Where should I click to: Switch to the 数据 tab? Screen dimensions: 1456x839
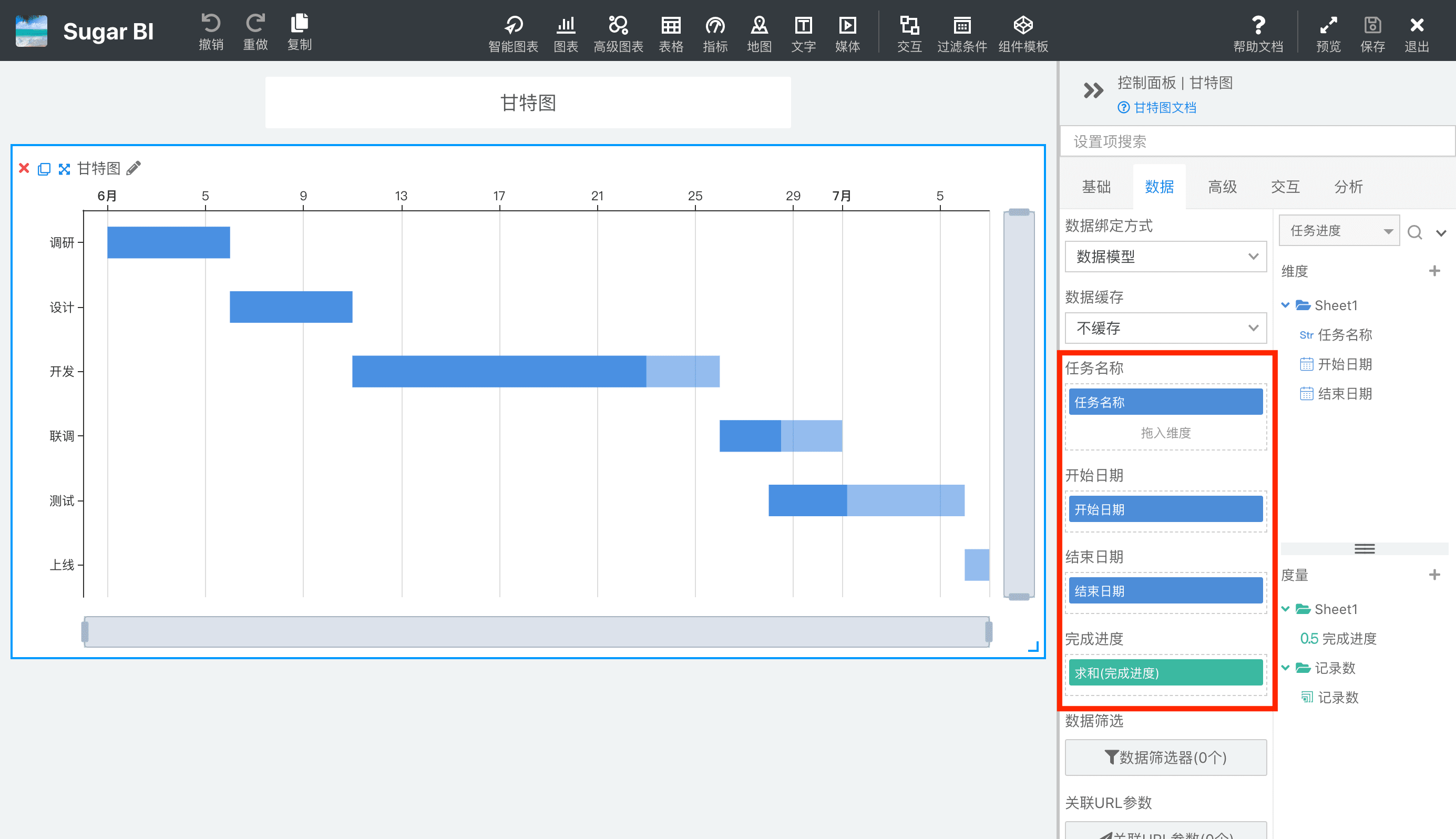click(x=1159, y=187)
